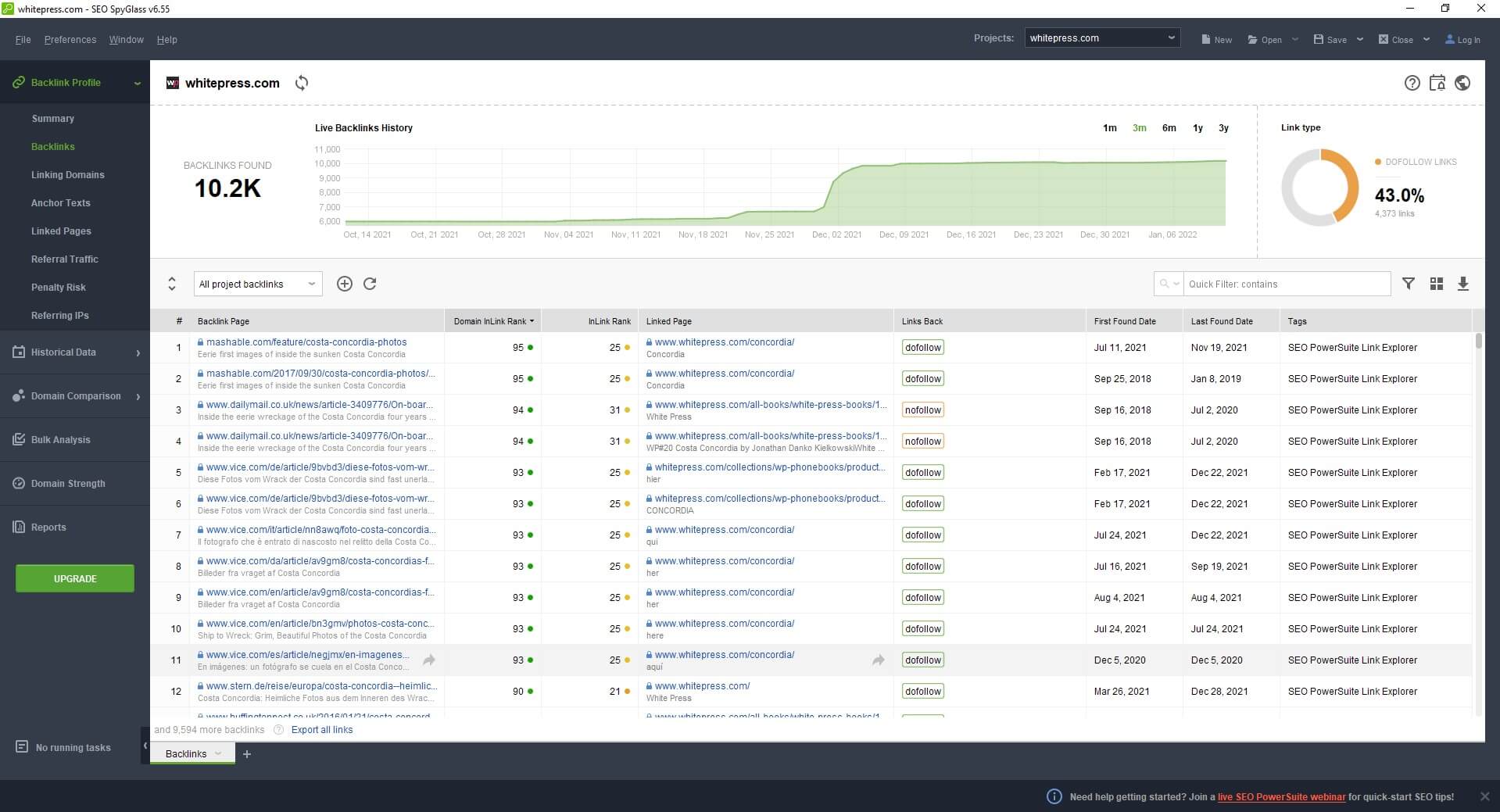
Task: Open Penalty Risk in sidebar
Action: pos(59,288)
